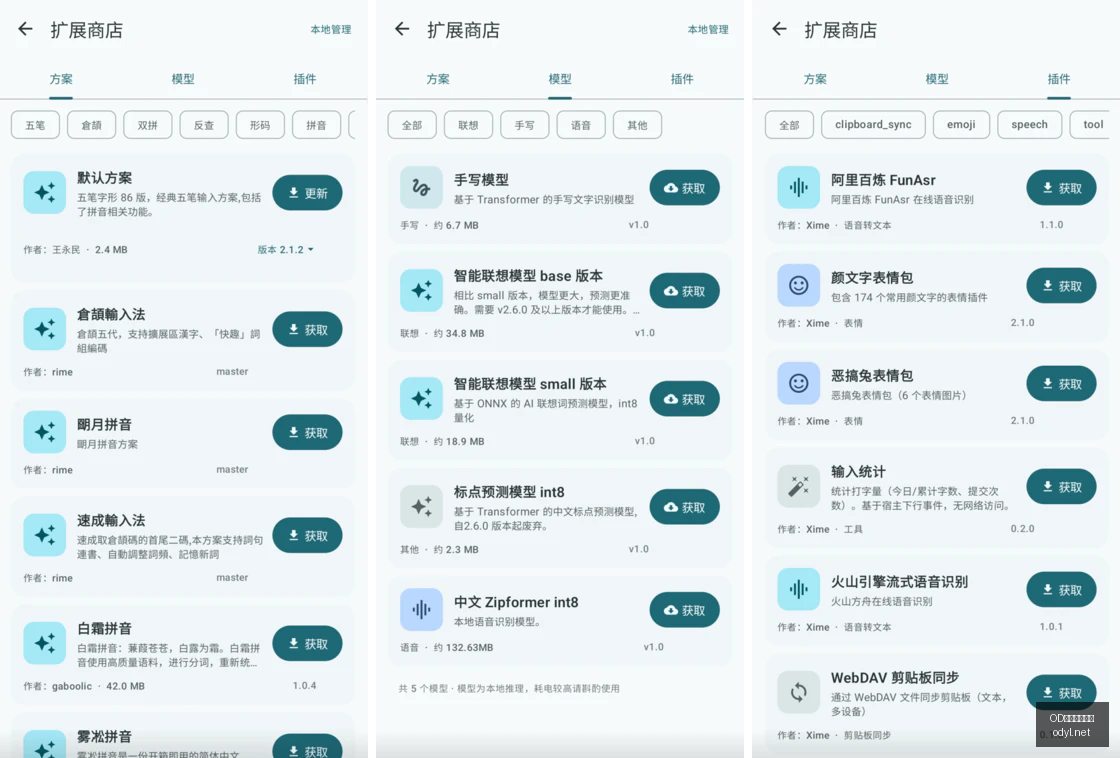Get the 白霜拼音 scheme
This screenshot has width=1120, height=758.
(307, 644)
